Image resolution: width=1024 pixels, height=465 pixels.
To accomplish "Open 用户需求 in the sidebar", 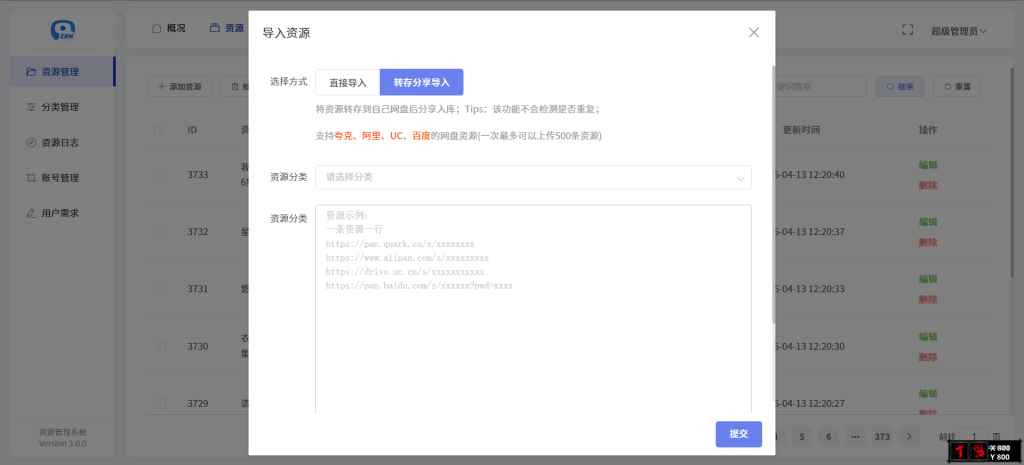I will (x=62, y=213).
